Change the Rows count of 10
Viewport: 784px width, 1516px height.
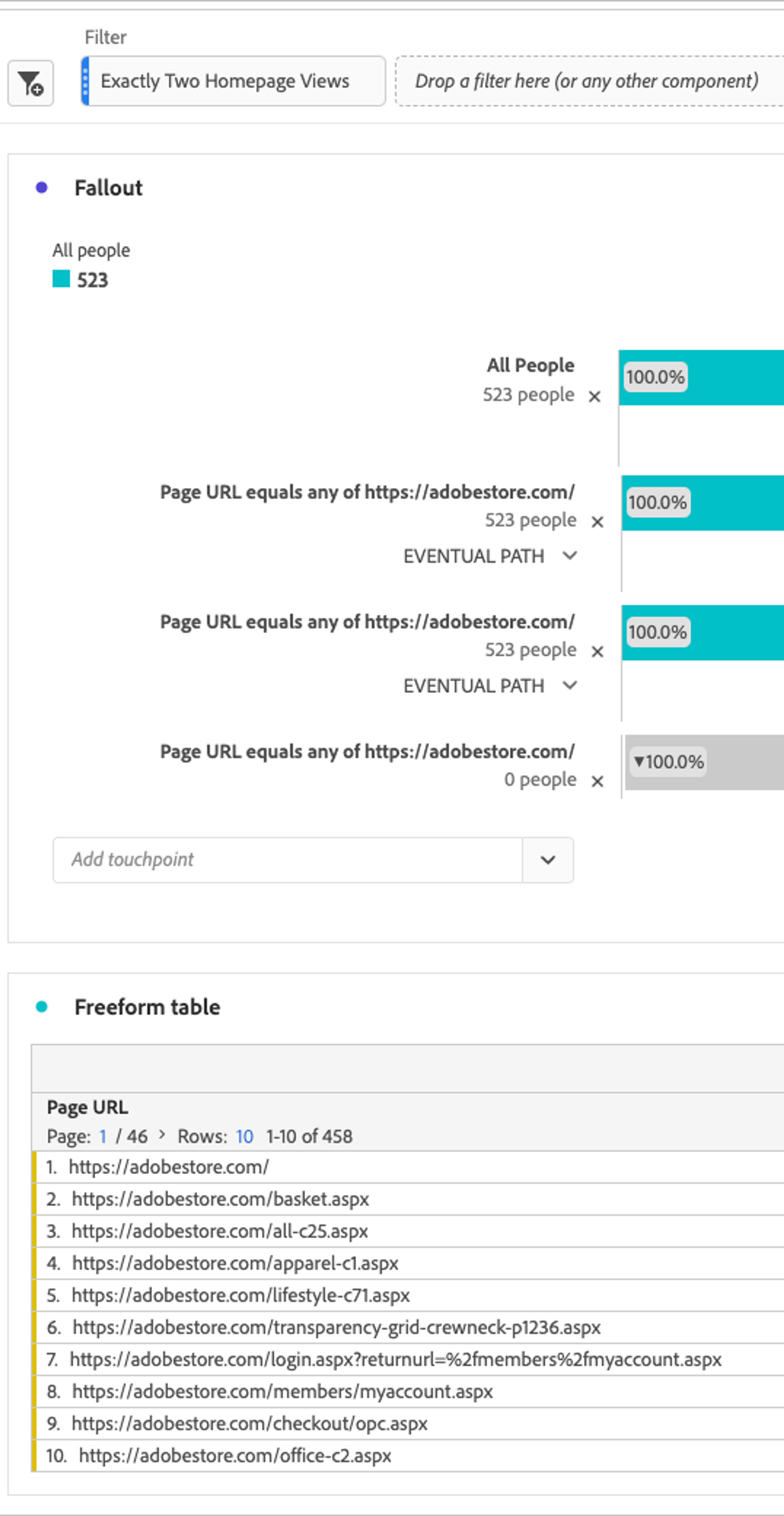pyautogui.click(x=245, y=1136)
